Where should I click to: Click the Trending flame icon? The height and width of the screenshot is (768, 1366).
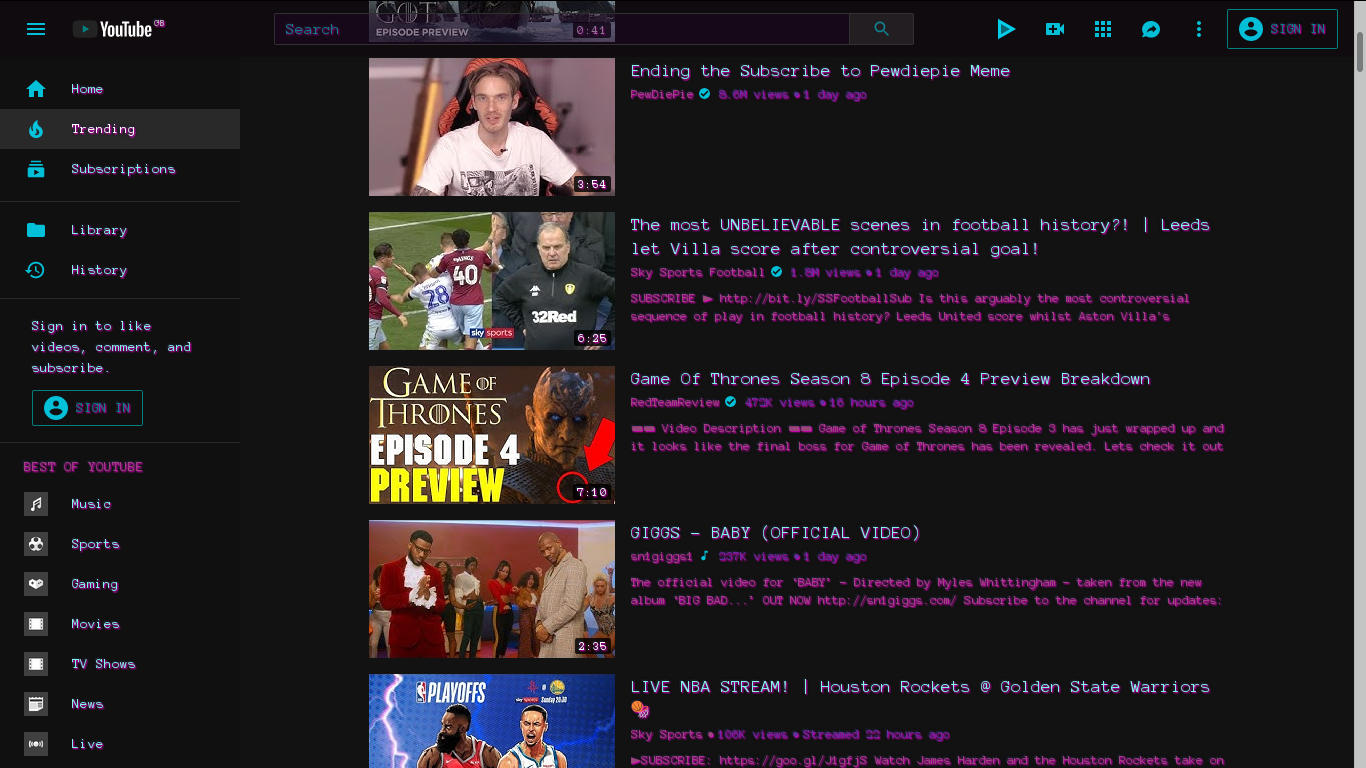click(x=36, y=129)
